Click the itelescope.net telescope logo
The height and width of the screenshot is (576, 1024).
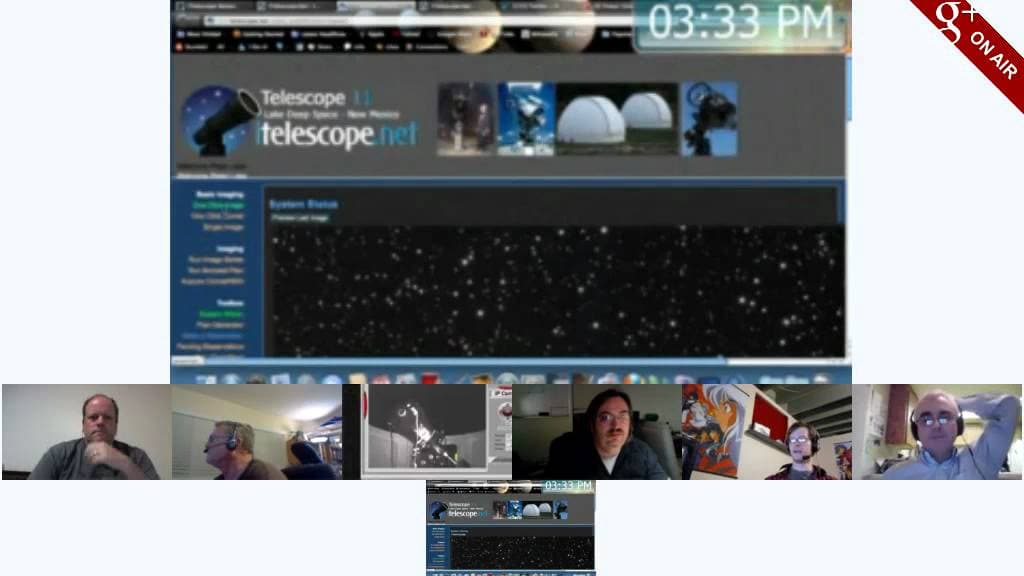221,121
